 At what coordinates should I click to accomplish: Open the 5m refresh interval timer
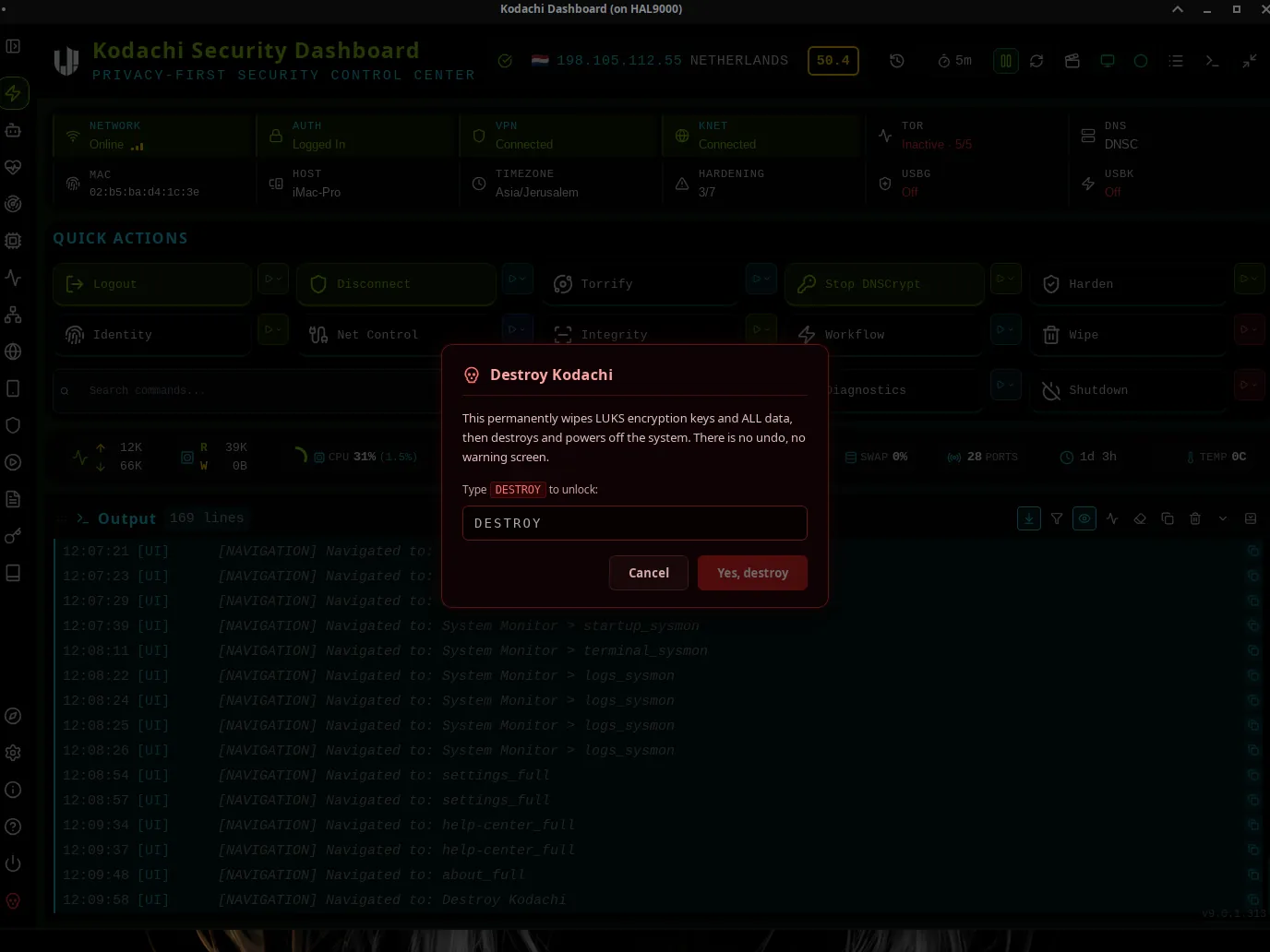[954, 61]
